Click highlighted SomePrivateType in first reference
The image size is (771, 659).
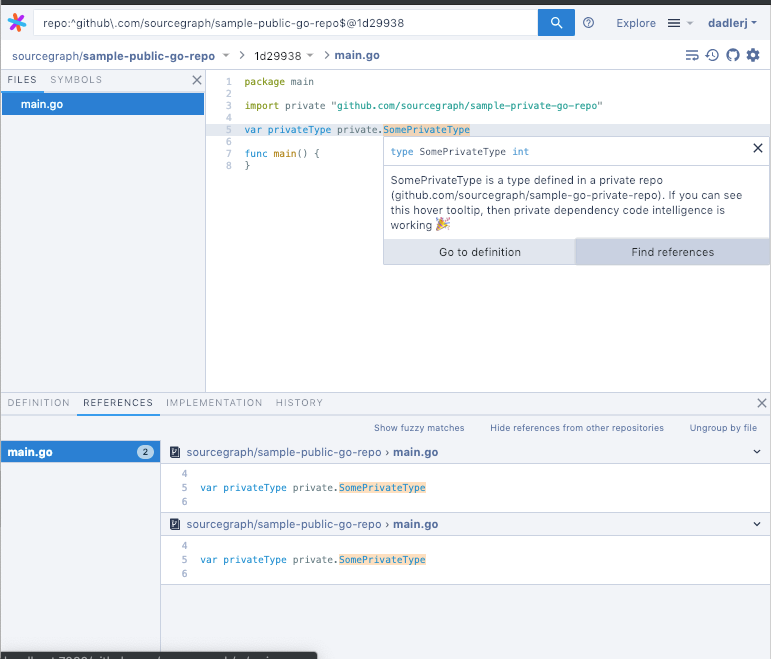[382, 488]
